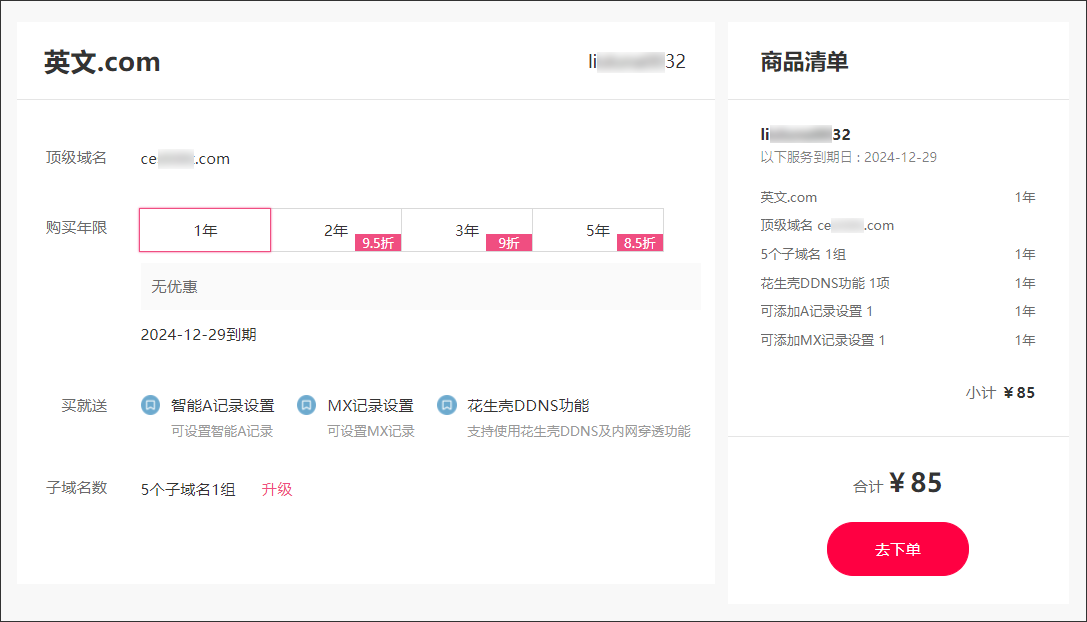
Task: Click the 以下服务到期日 date line
Action: pyautogui.click(x=849, y=157)
